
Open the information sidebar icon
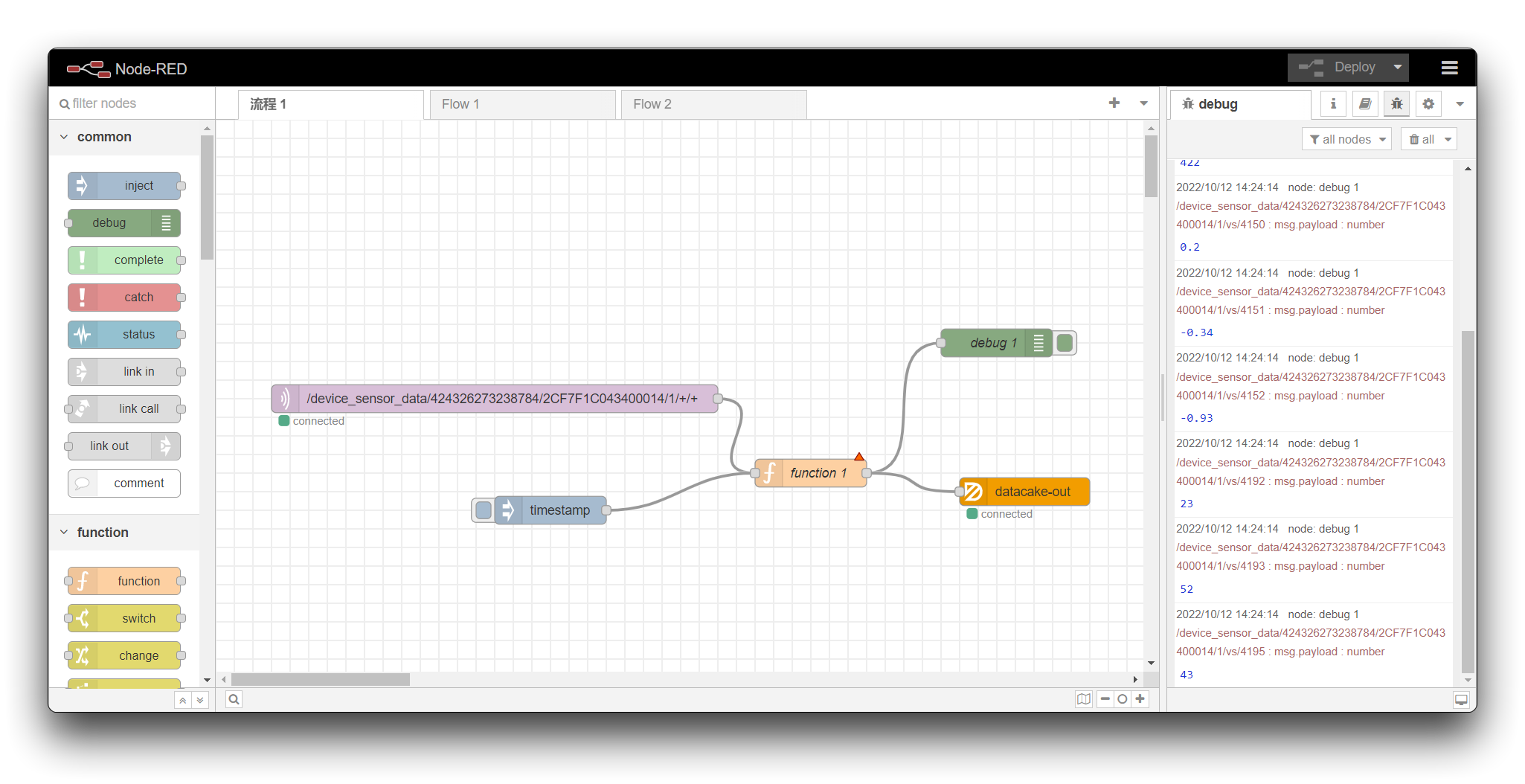click(x=1333, y=104)
